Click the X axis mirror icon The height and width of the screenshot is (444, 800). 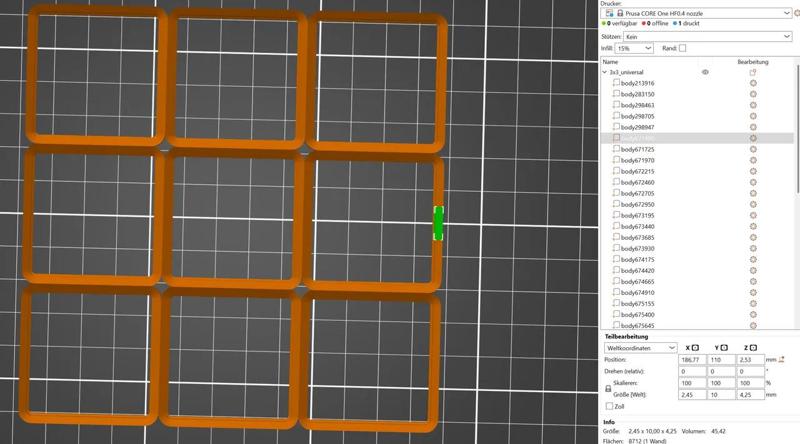point(695,348)
